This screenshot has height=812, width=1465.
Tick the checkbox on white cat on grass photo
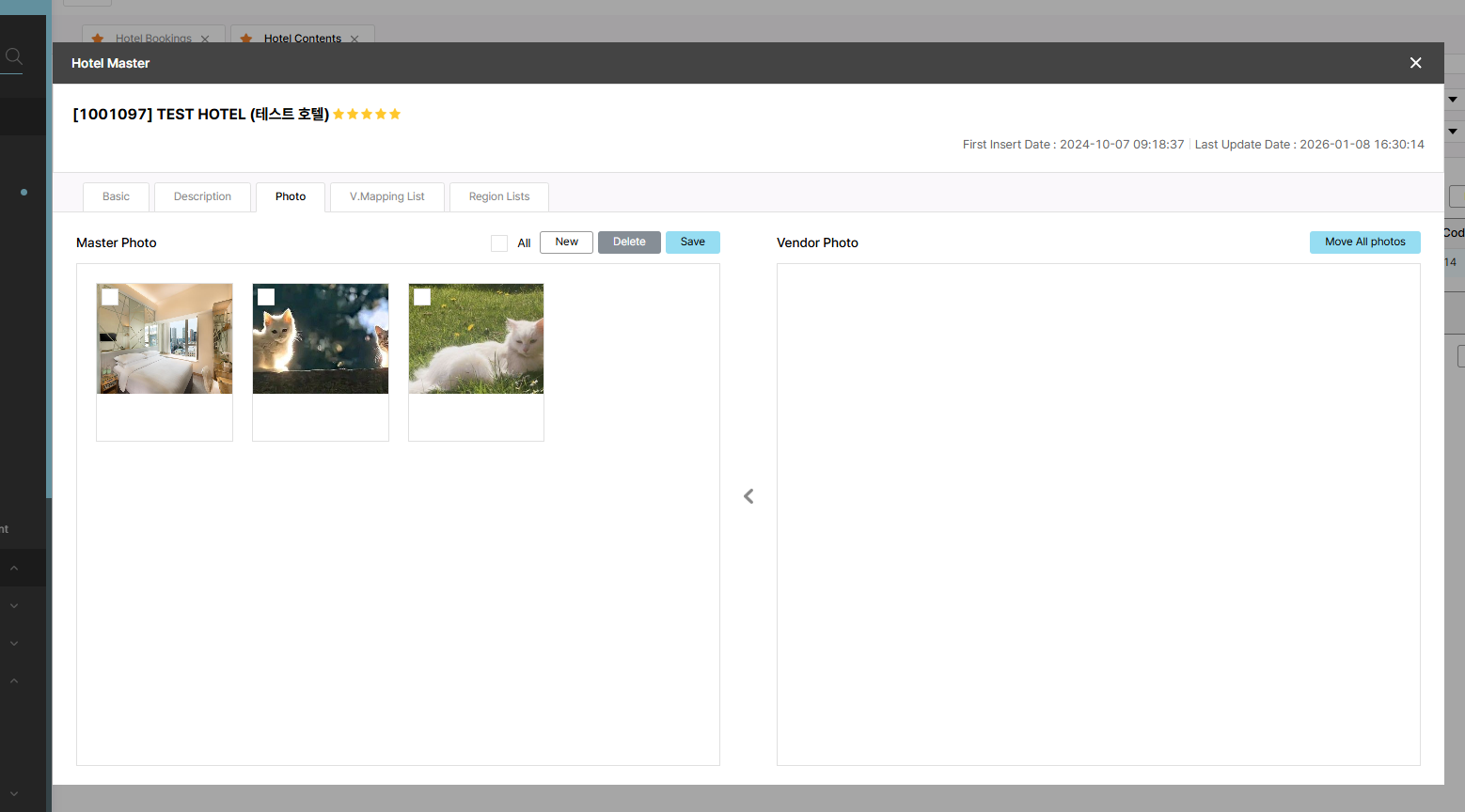pyautogui.click(x=422, y=297)
